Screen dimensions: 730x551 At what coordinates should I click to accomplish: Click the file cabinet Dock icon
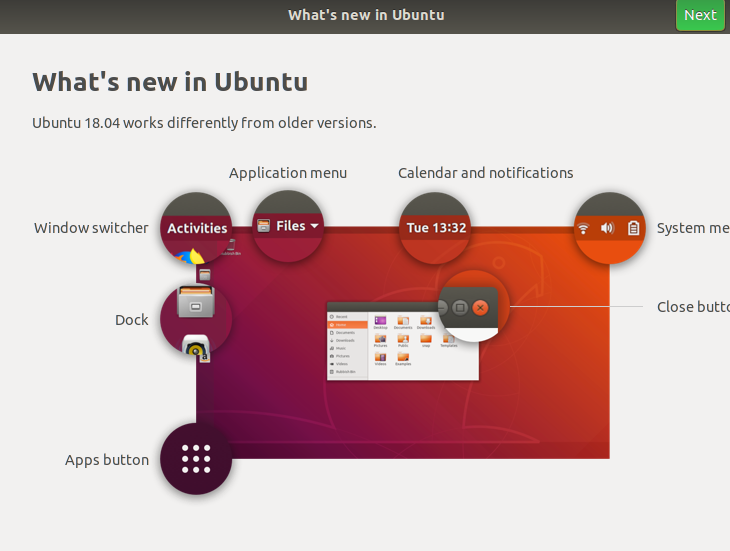point(196,302)
